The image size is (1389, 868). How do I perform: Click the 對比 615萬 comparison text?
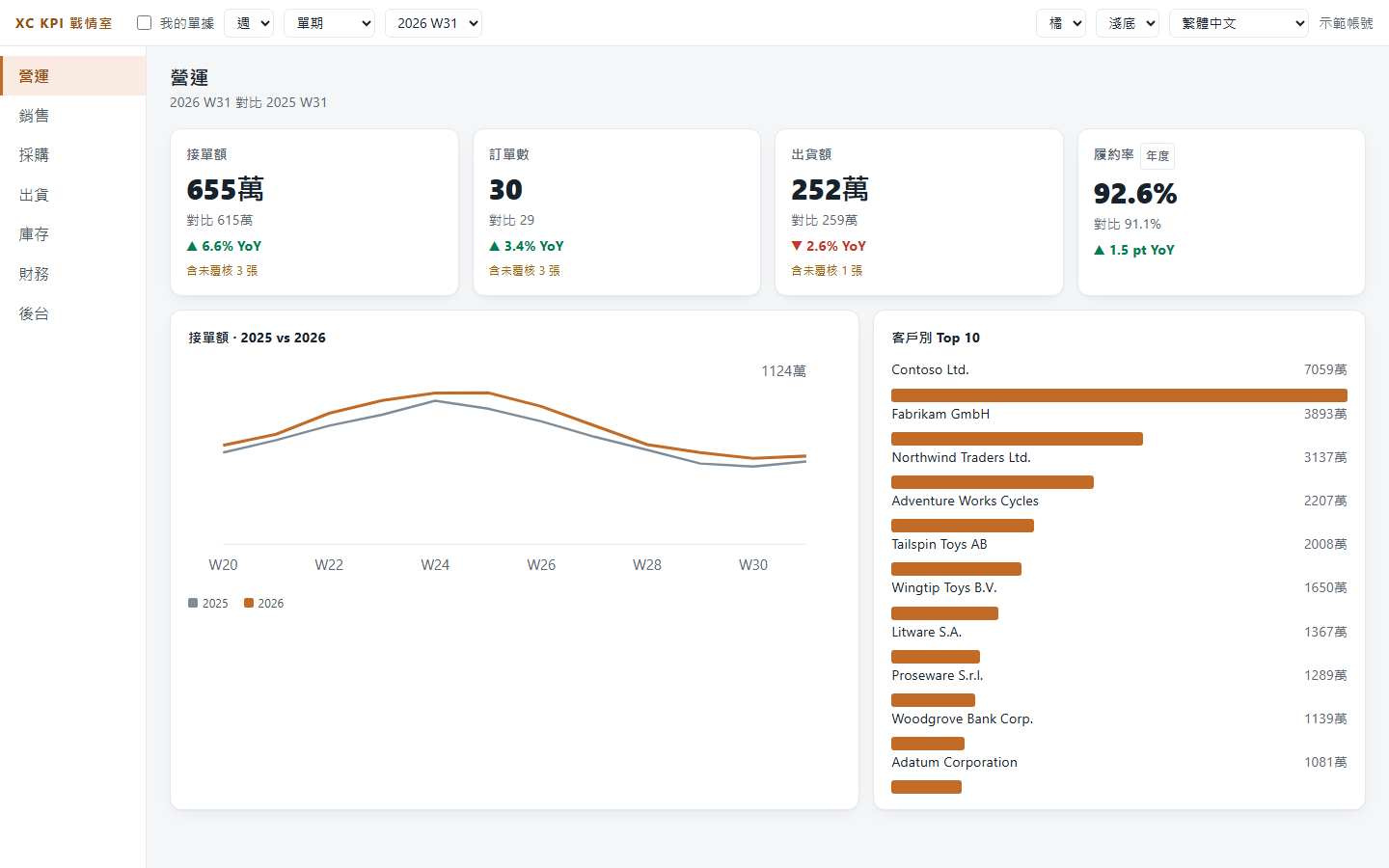tap(220, 220)
